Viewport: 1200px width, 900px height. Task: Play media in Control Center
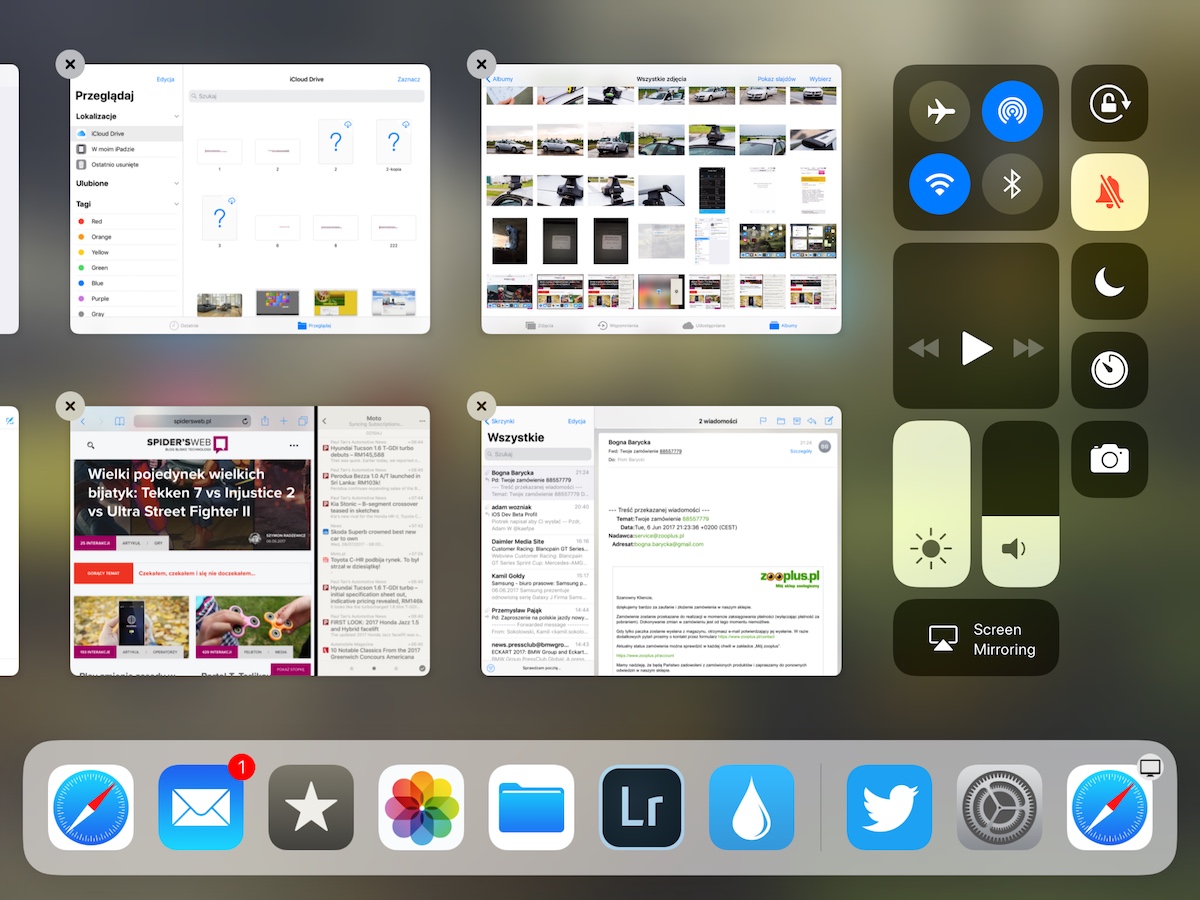click(x=976, y=348)
